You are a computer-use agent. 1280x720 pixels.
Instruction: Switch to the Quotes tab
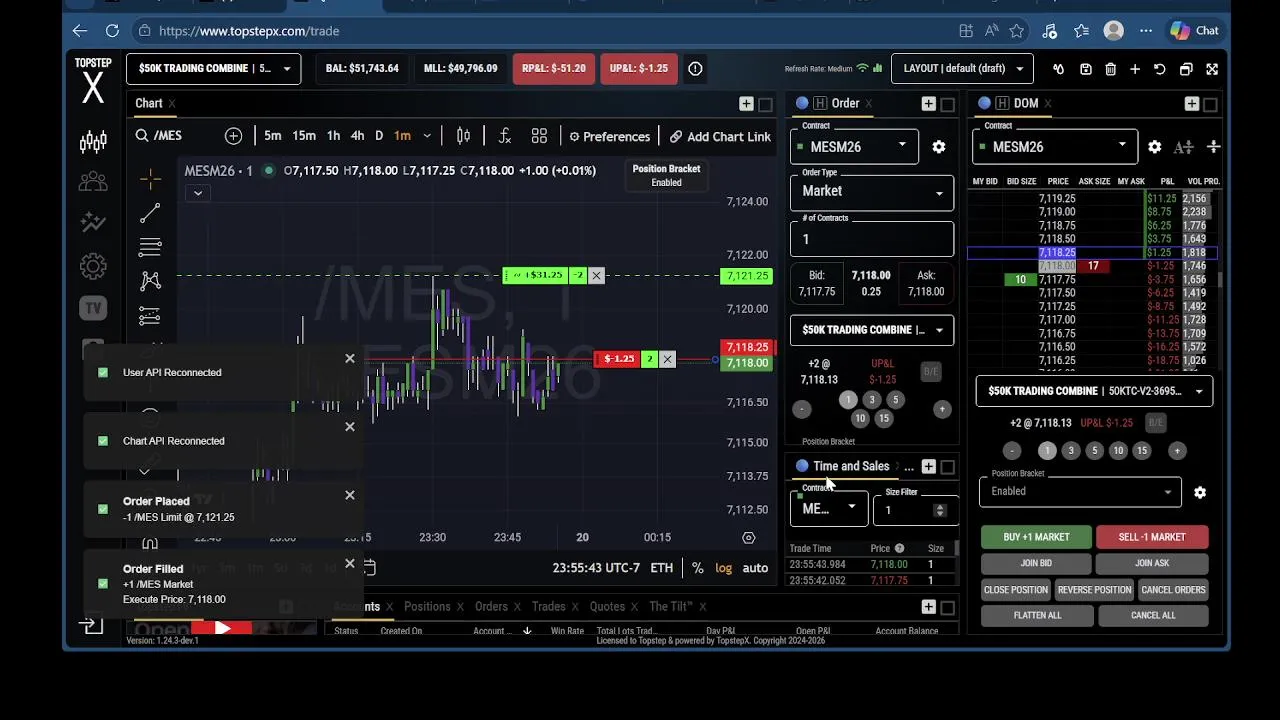click(x=607, y=607)
